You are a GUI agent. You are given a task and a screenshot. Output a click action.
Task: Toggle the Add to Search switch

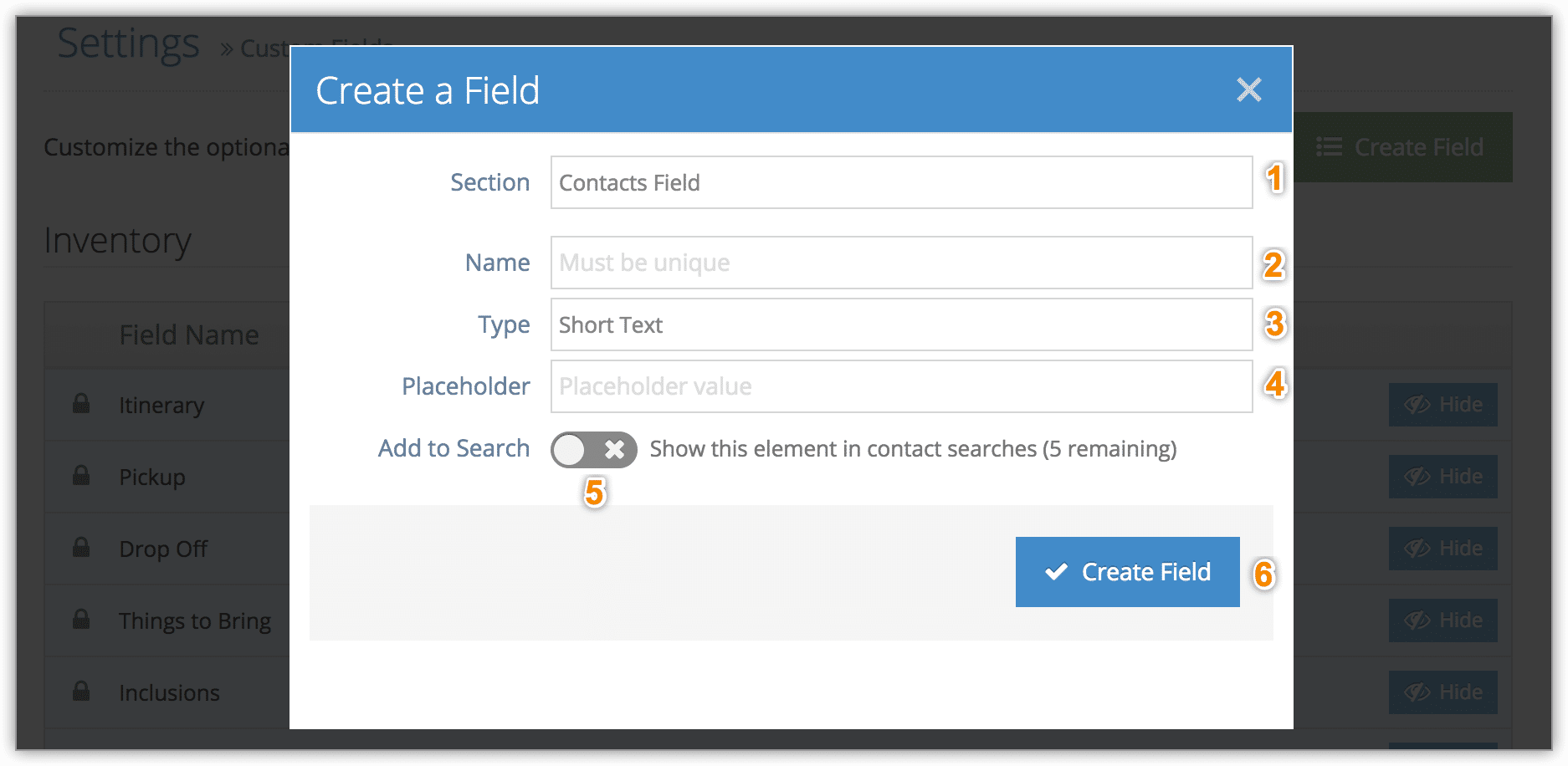pos(593,450)
